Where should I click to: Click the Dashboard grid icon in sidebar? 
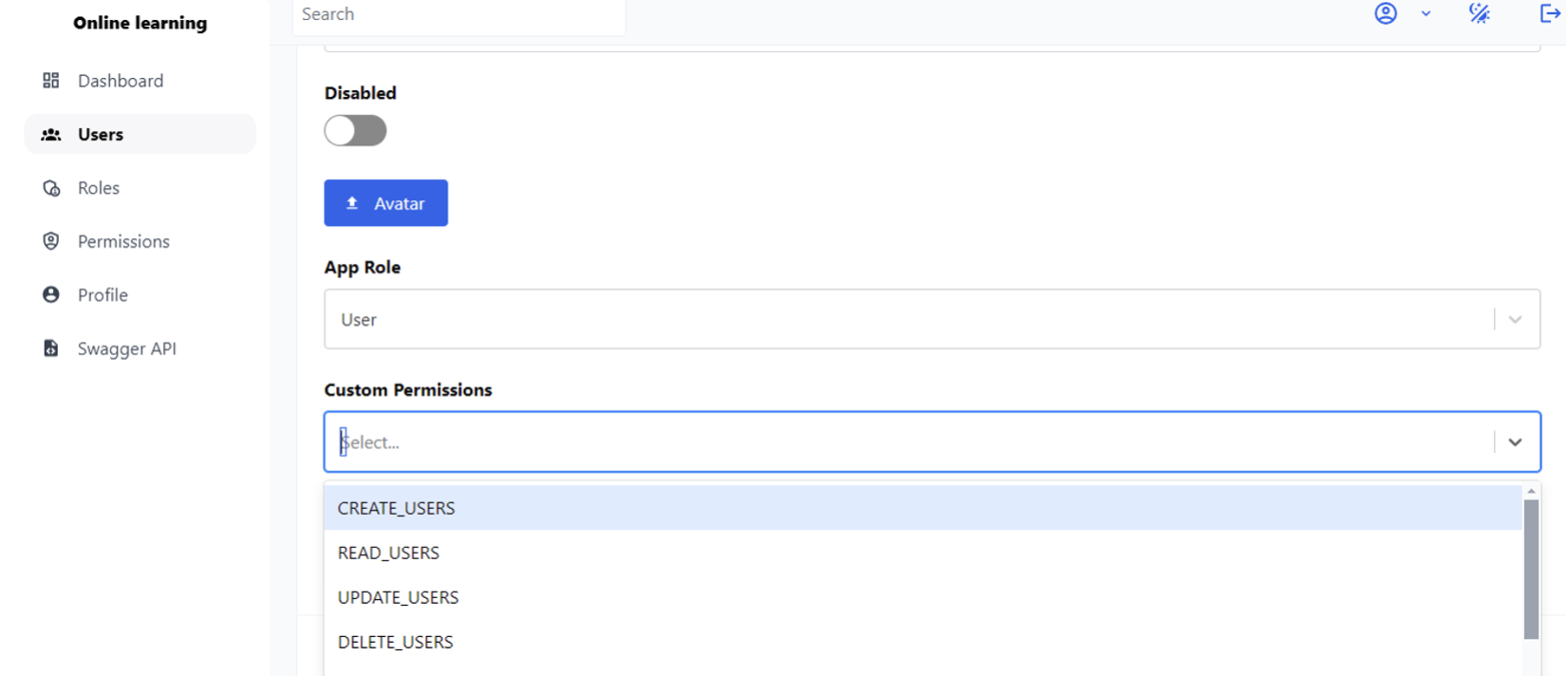51,81
